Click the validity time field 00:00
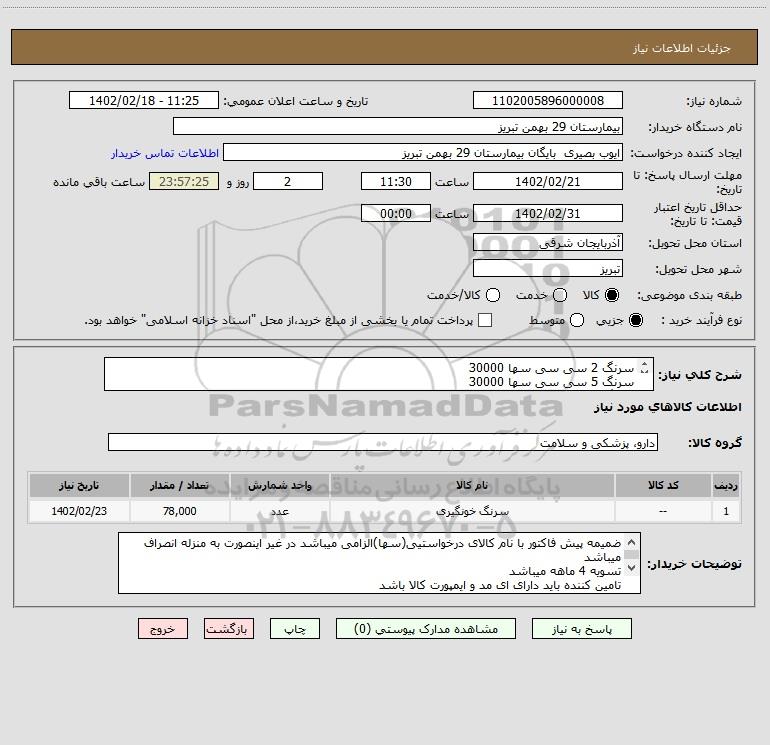The image size is (770, 745). tap(396, 214)
